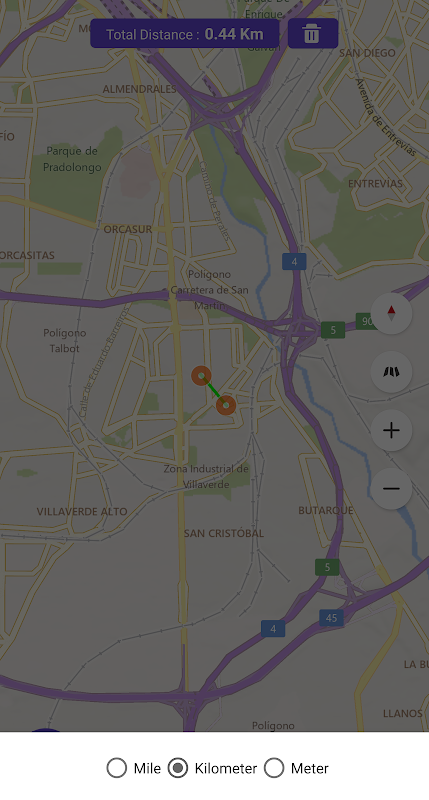This screenshot has width=429, height=800.
Task: Tap the blue 45 road shield
Action: point(332,618)
